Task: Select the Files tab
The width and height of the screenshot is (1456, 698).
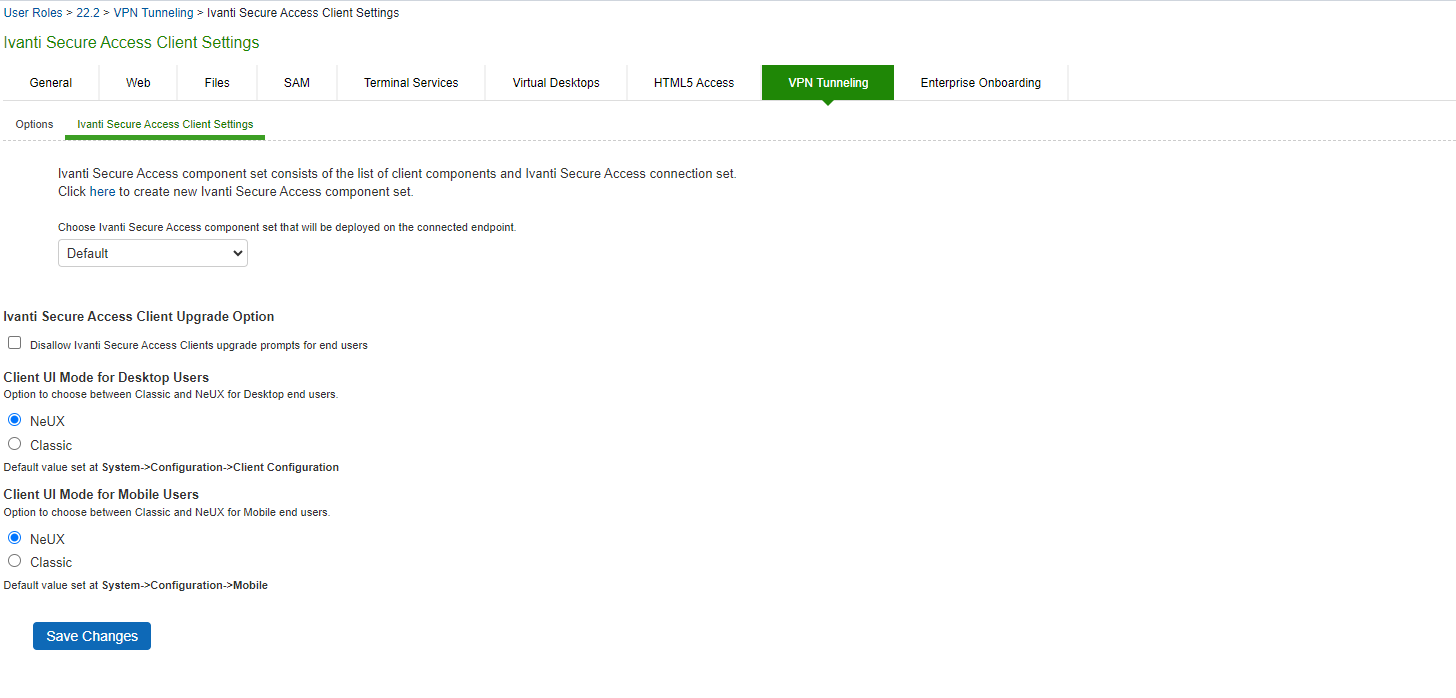Action: [217, 83]
